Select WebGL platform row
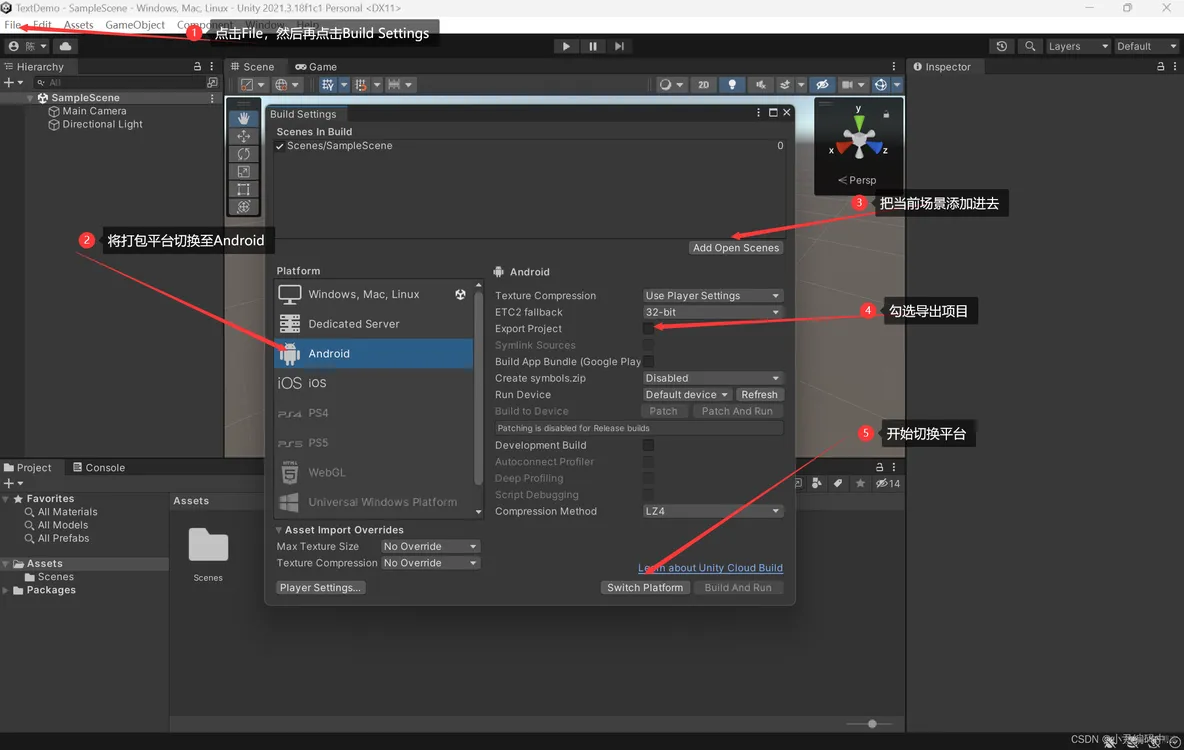Viewport: 1184px width, 750px height. (x=374, y=472)
